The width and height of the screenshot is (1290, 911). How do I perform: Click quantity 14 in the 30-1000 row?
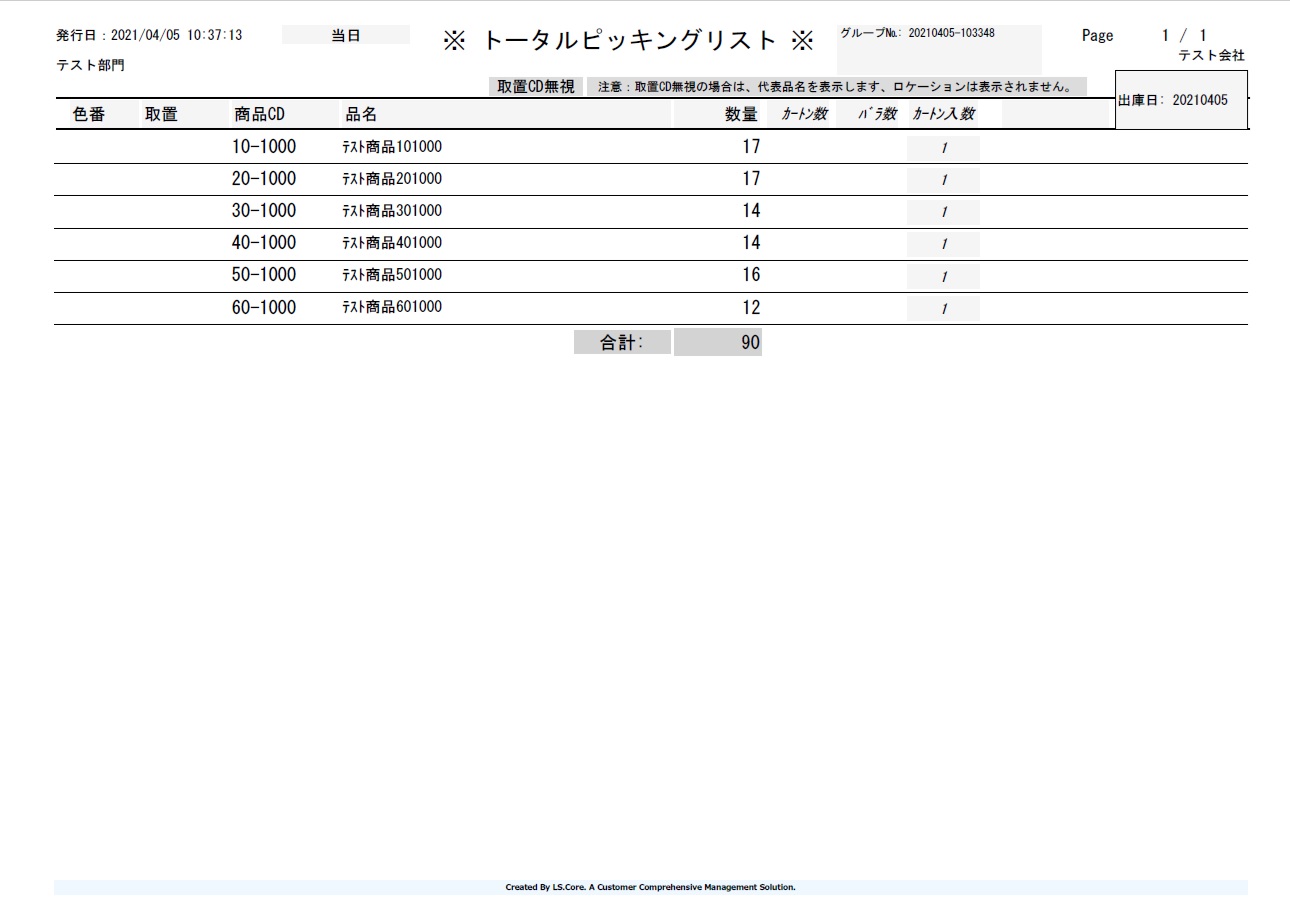pyautogui.click(x=750, y=211)
